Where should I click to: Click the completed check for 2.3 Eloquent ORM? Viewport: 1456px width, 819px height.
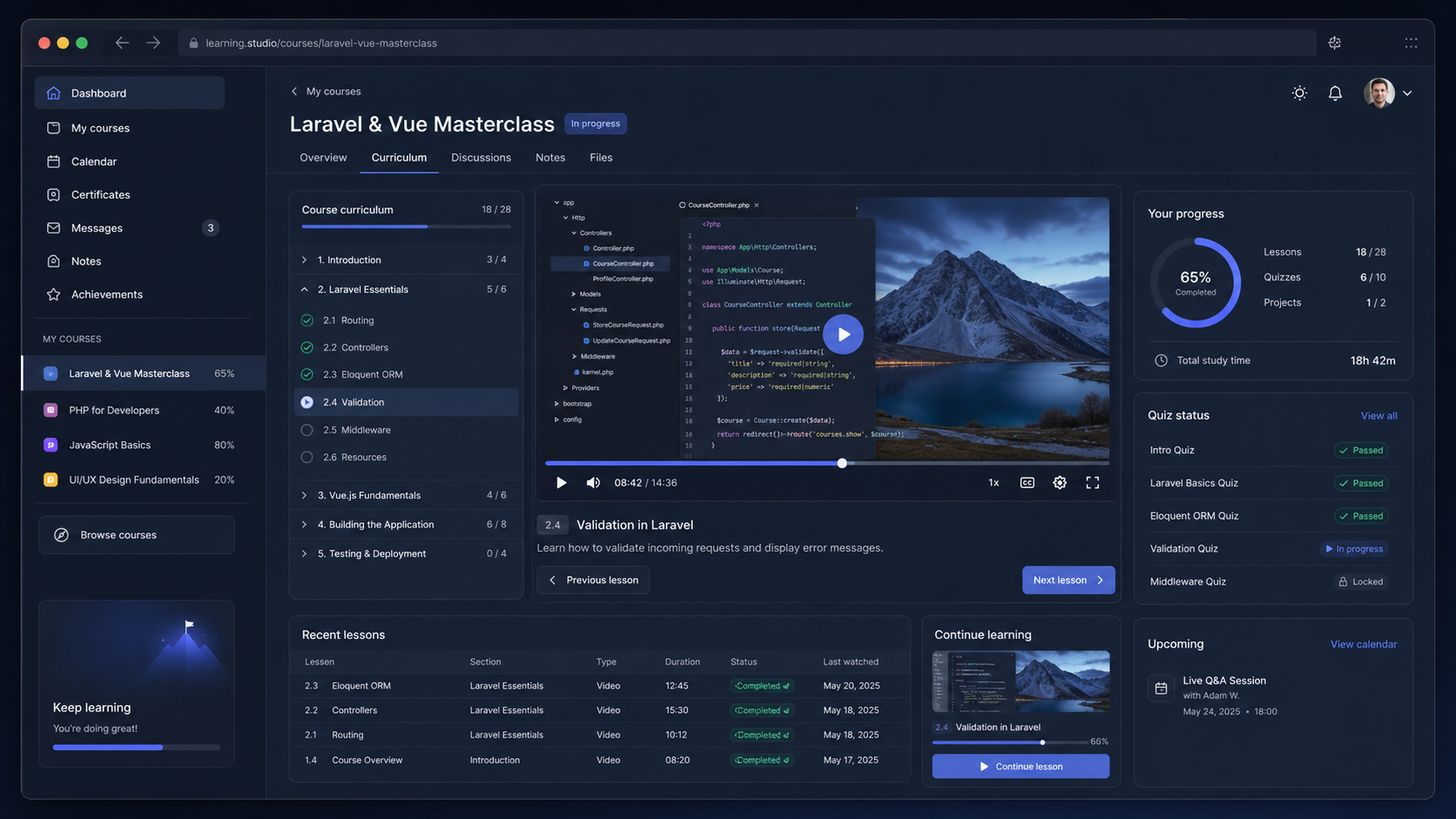(x=307, y=374)
